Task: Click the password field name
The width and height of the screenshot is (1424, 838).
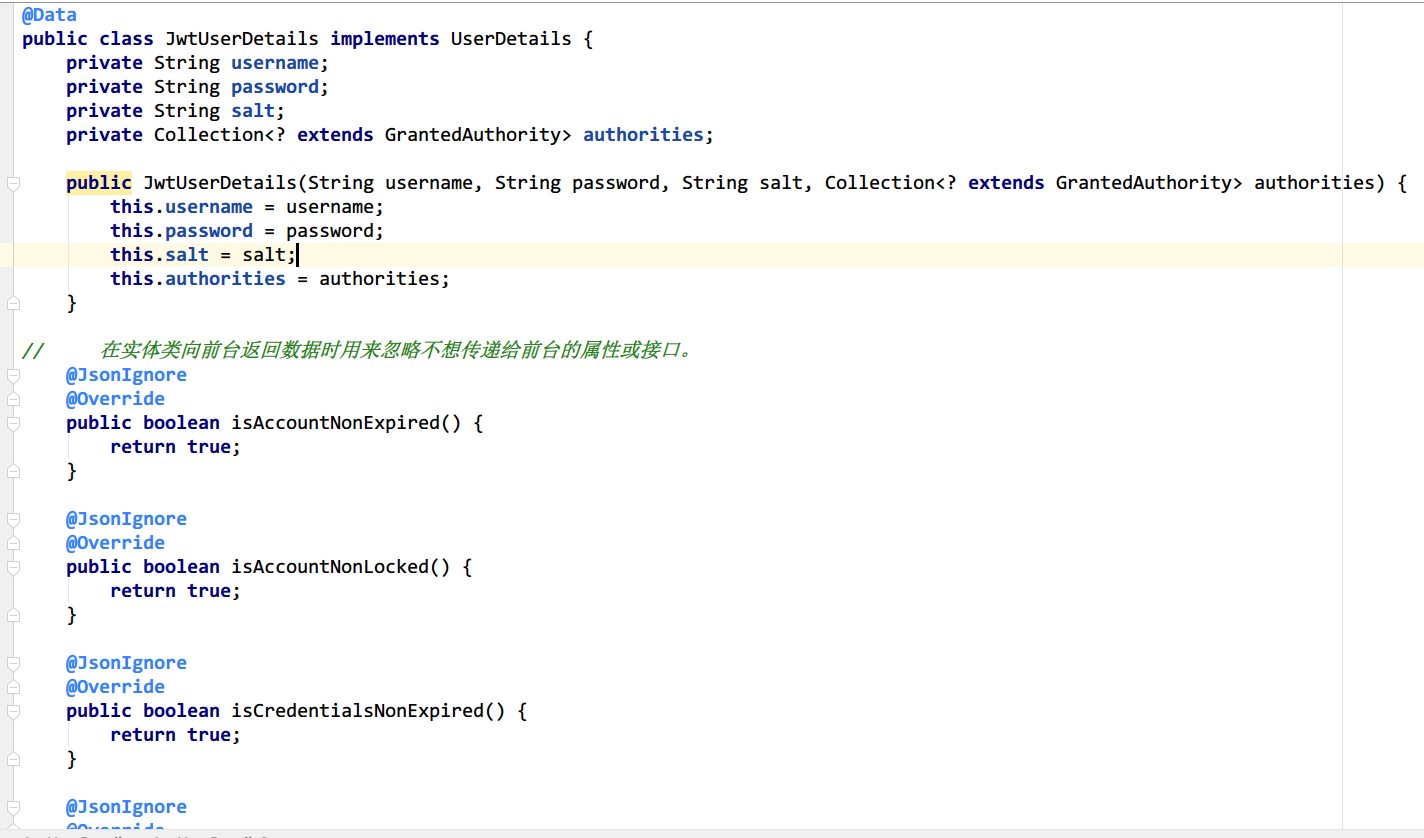Action: pyautogui.click(x=274, y=86)
